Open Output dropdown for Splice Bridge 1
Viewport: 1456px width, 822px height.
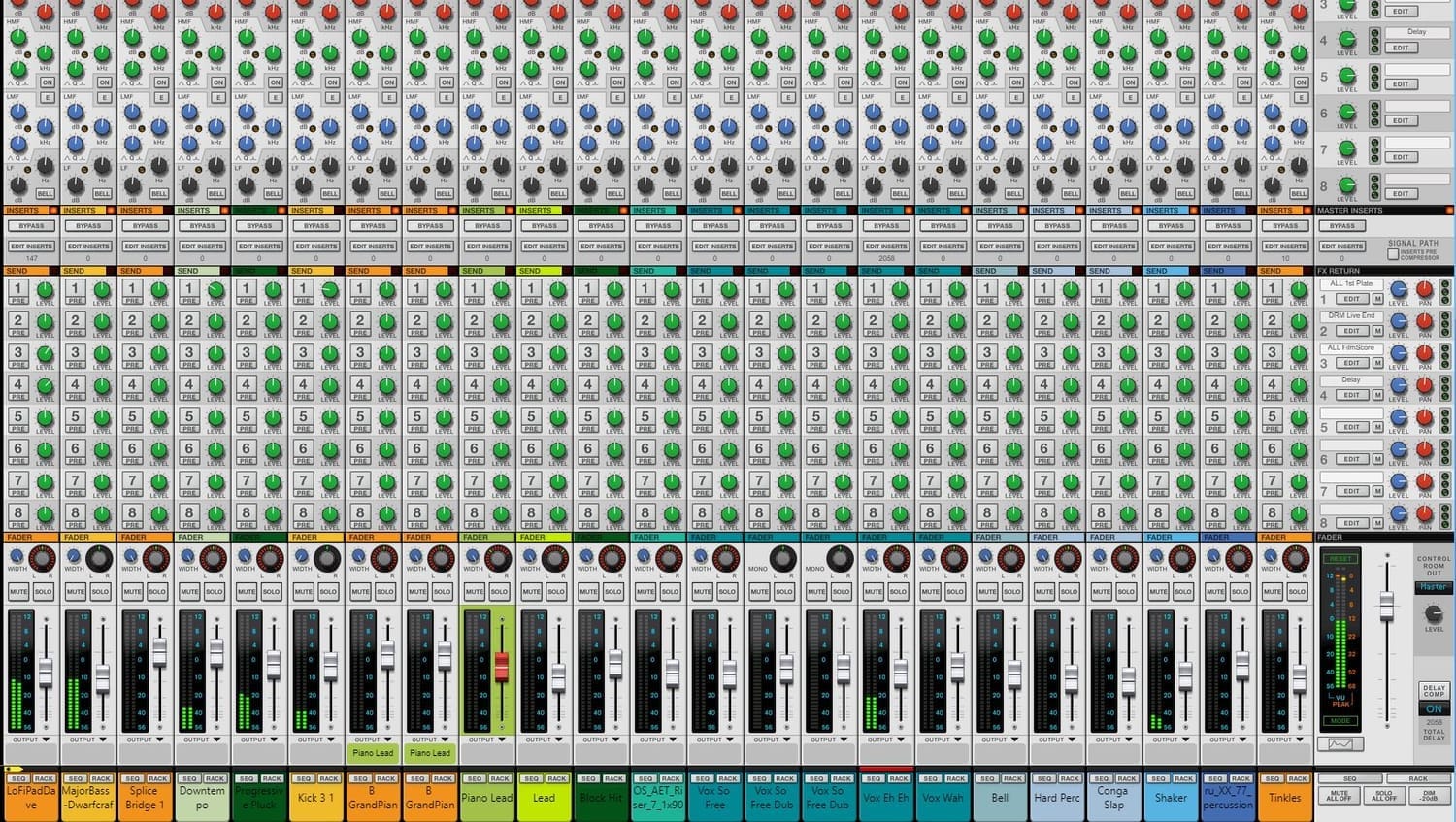tap(145, 740)
